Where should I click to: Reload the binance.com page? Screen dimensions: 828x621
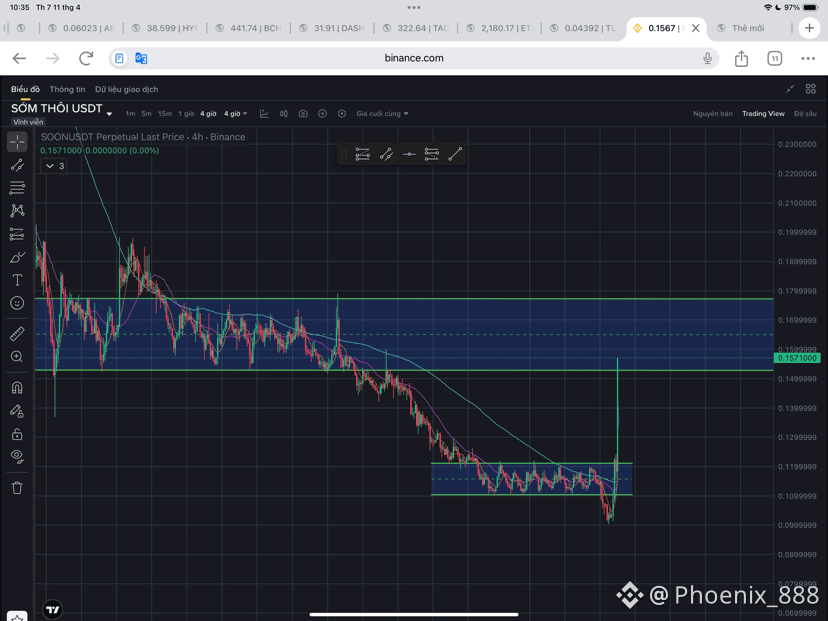86,58
